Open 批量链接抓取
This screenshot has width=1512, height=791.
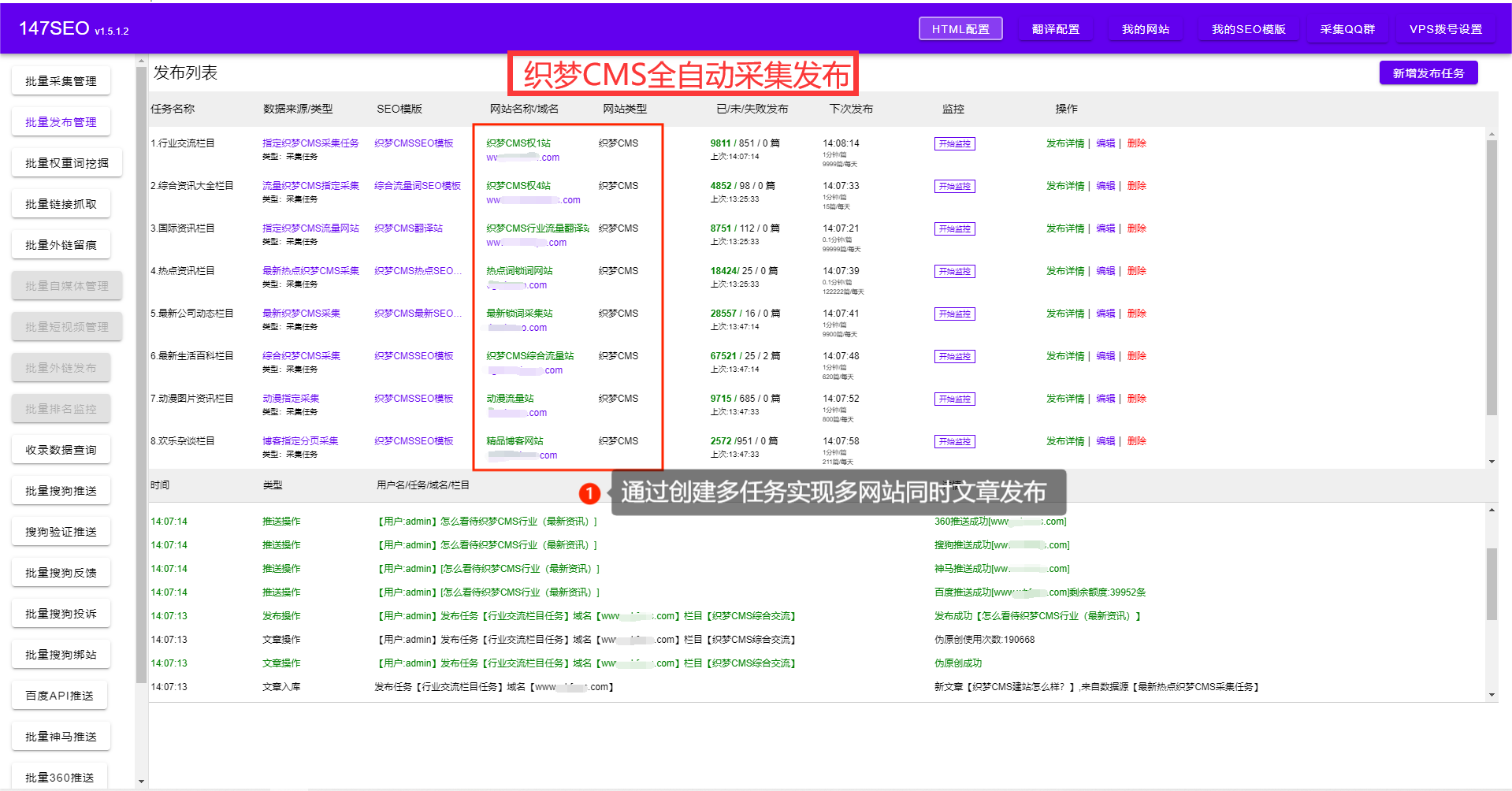[61, 203]
